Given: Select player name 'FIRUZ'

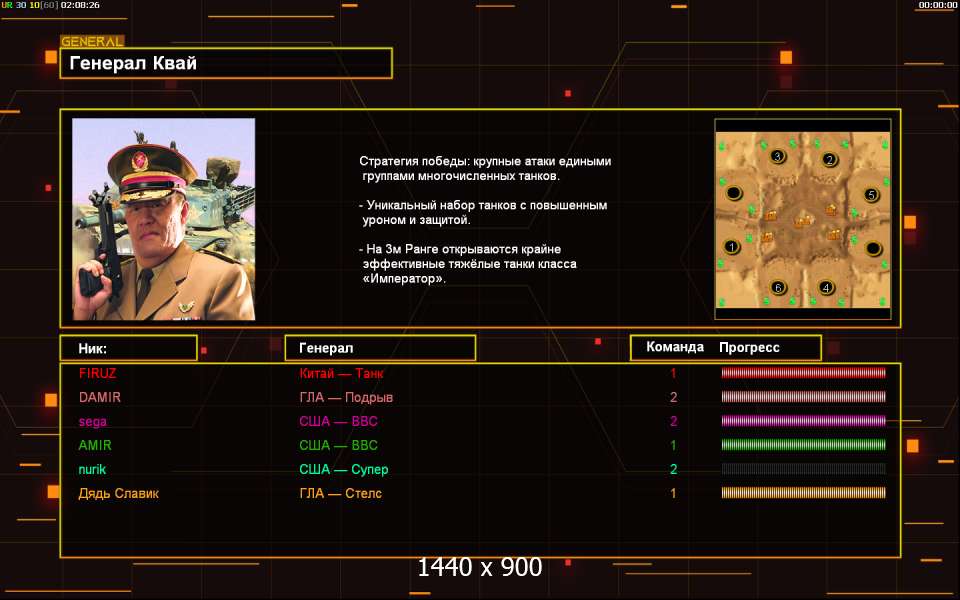Looking at the screenshot, I should (97, 373).
